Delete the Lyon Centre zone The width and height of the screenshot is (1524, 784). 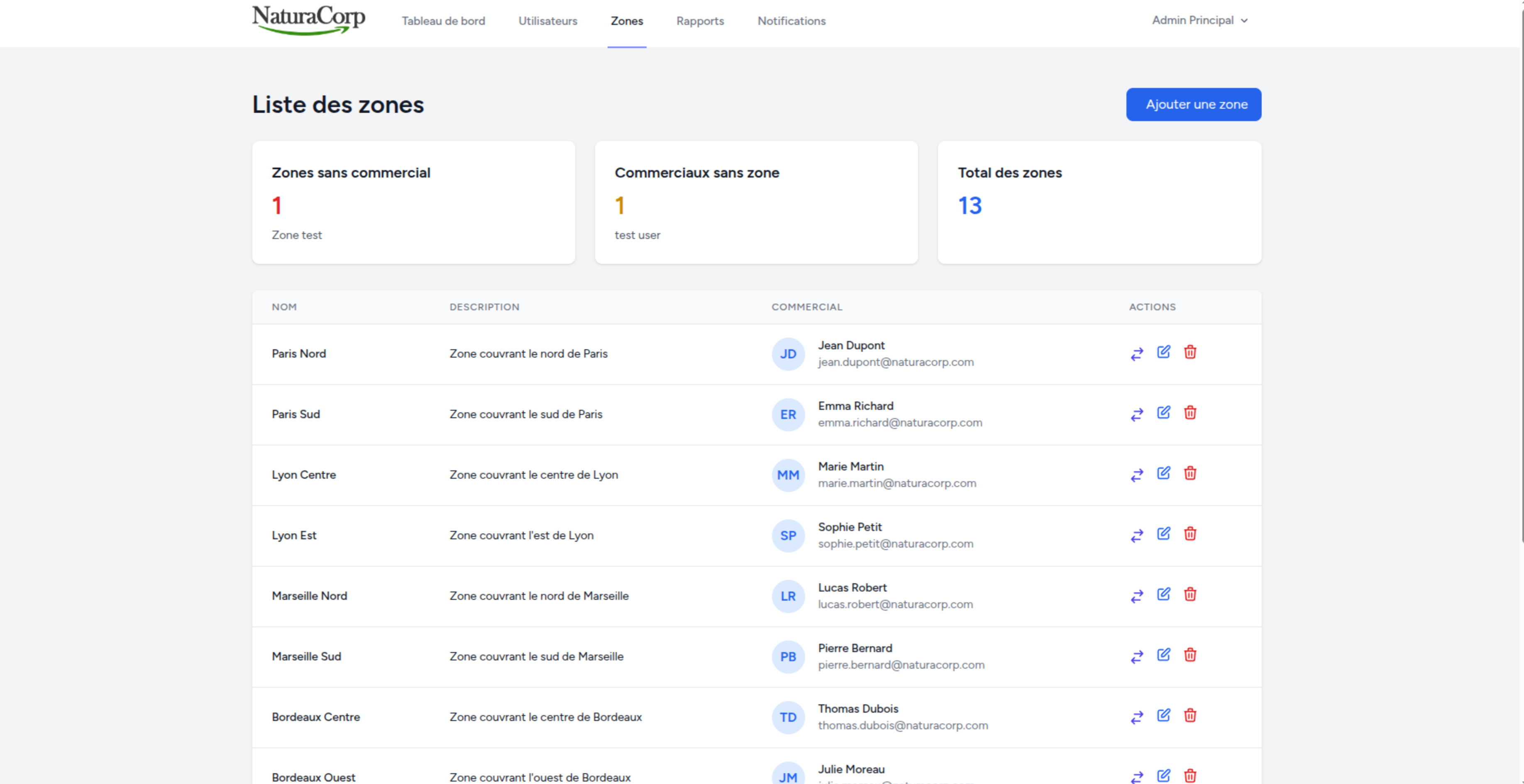click(x=1190, y=474)
